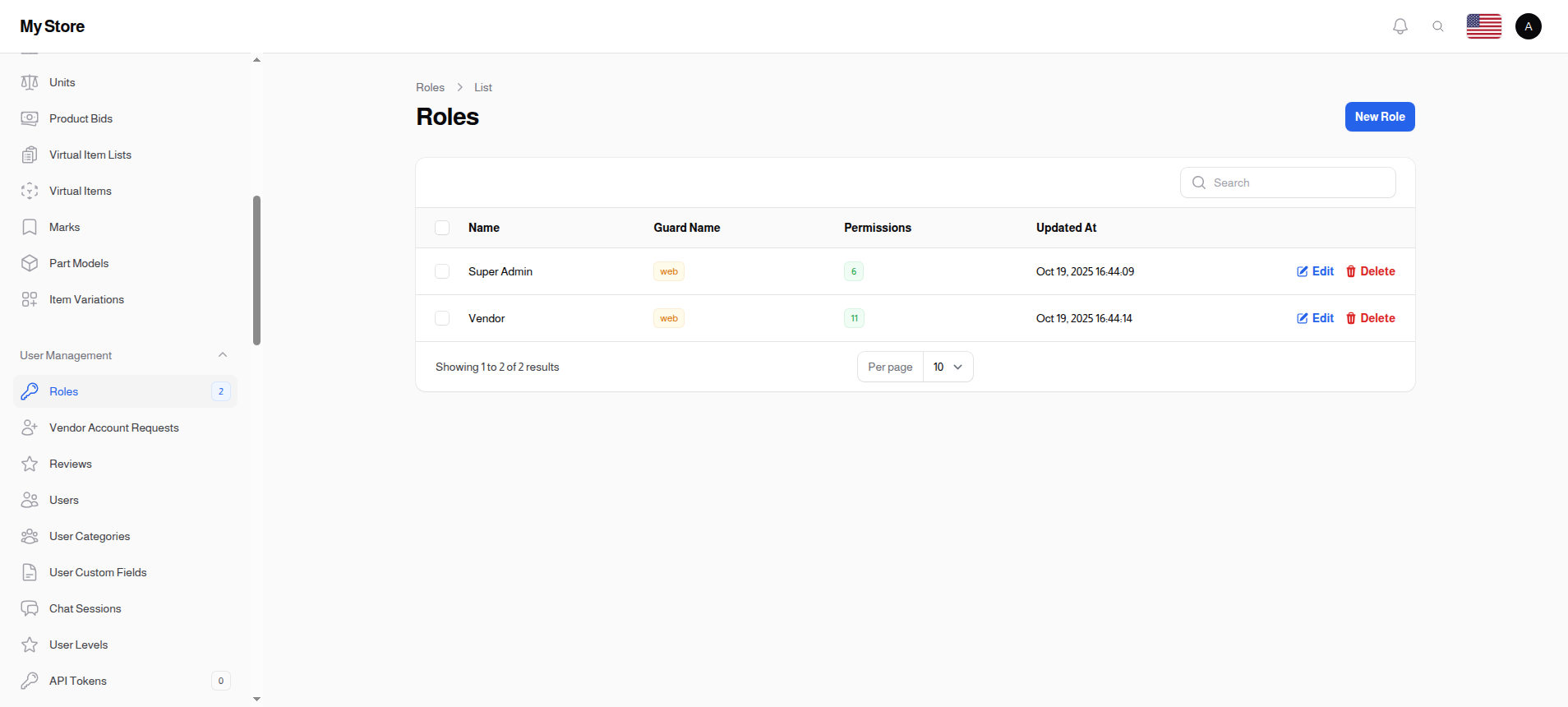The image size is (1568, 707).
Task: Click the User Categories group icon
Action: [30, 536]
